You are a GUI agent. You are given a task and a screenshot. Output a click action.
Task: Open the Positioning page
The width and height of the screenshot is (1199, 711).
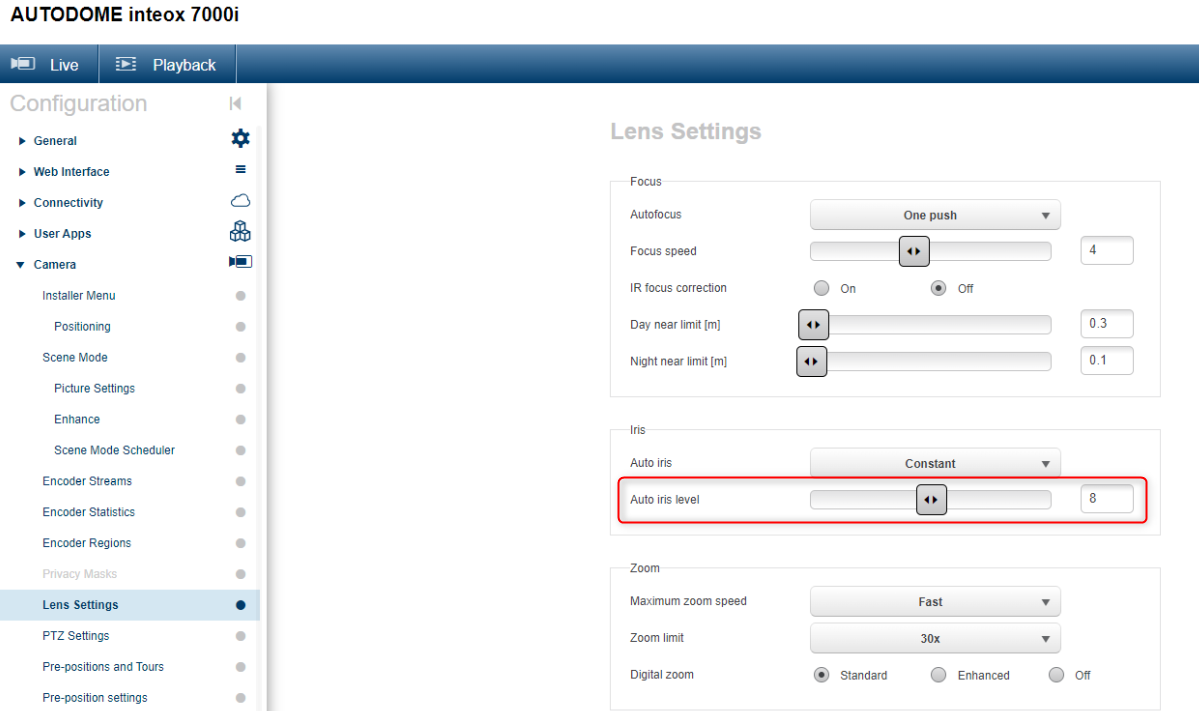pos(83,326)
